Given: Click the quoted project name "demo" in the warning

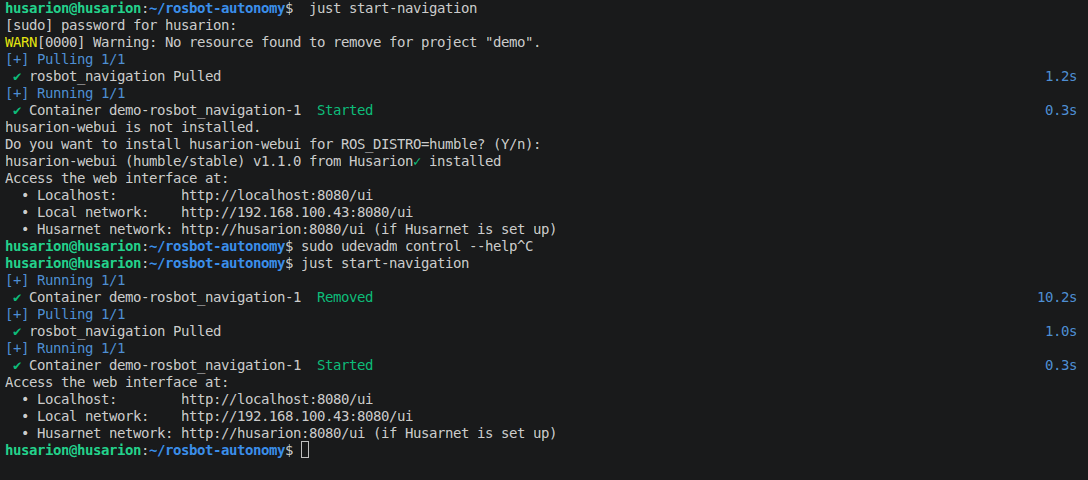Looking at the screenshot, I should [x=516, y=42].
